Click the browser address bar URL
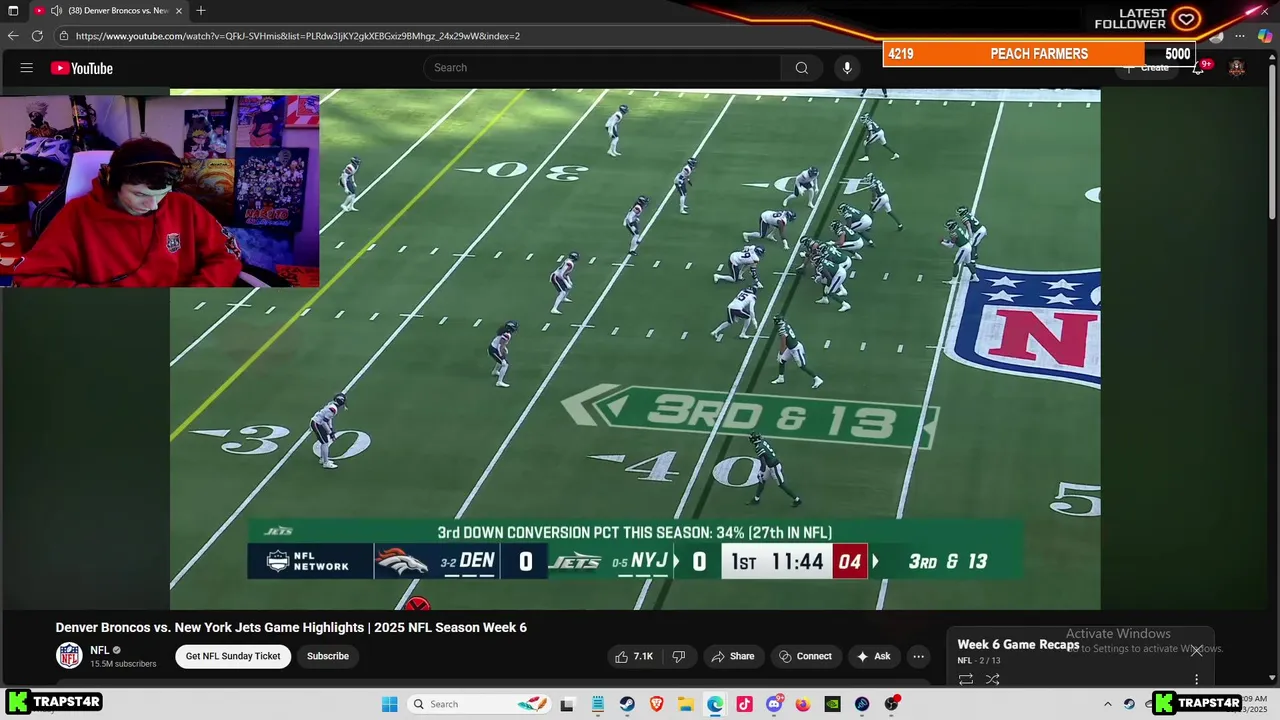The image size is (1280, 720). click(298, 36)
